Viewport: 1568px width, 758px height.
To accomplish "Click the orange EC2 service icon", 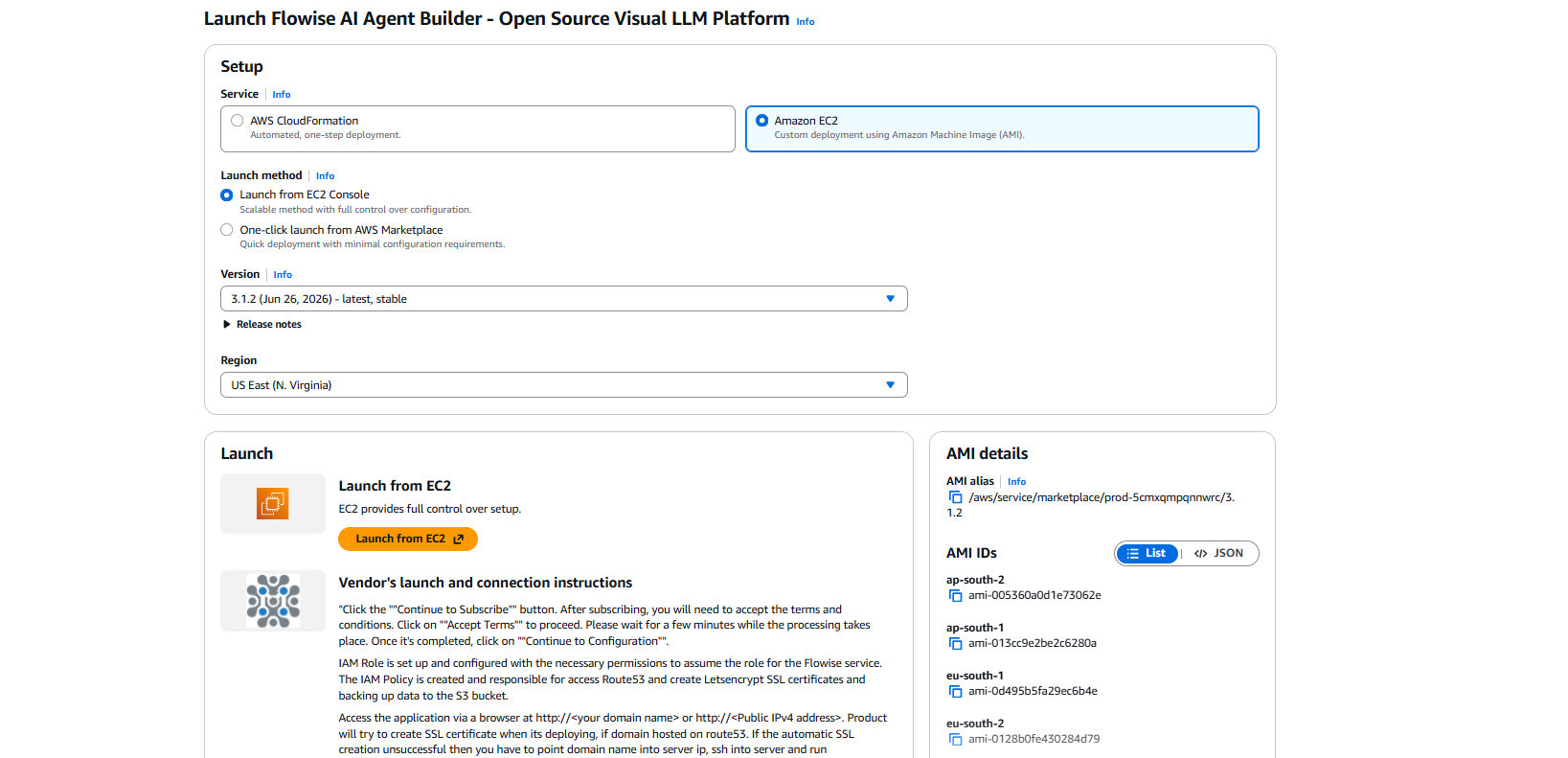I will coord(273,503).
